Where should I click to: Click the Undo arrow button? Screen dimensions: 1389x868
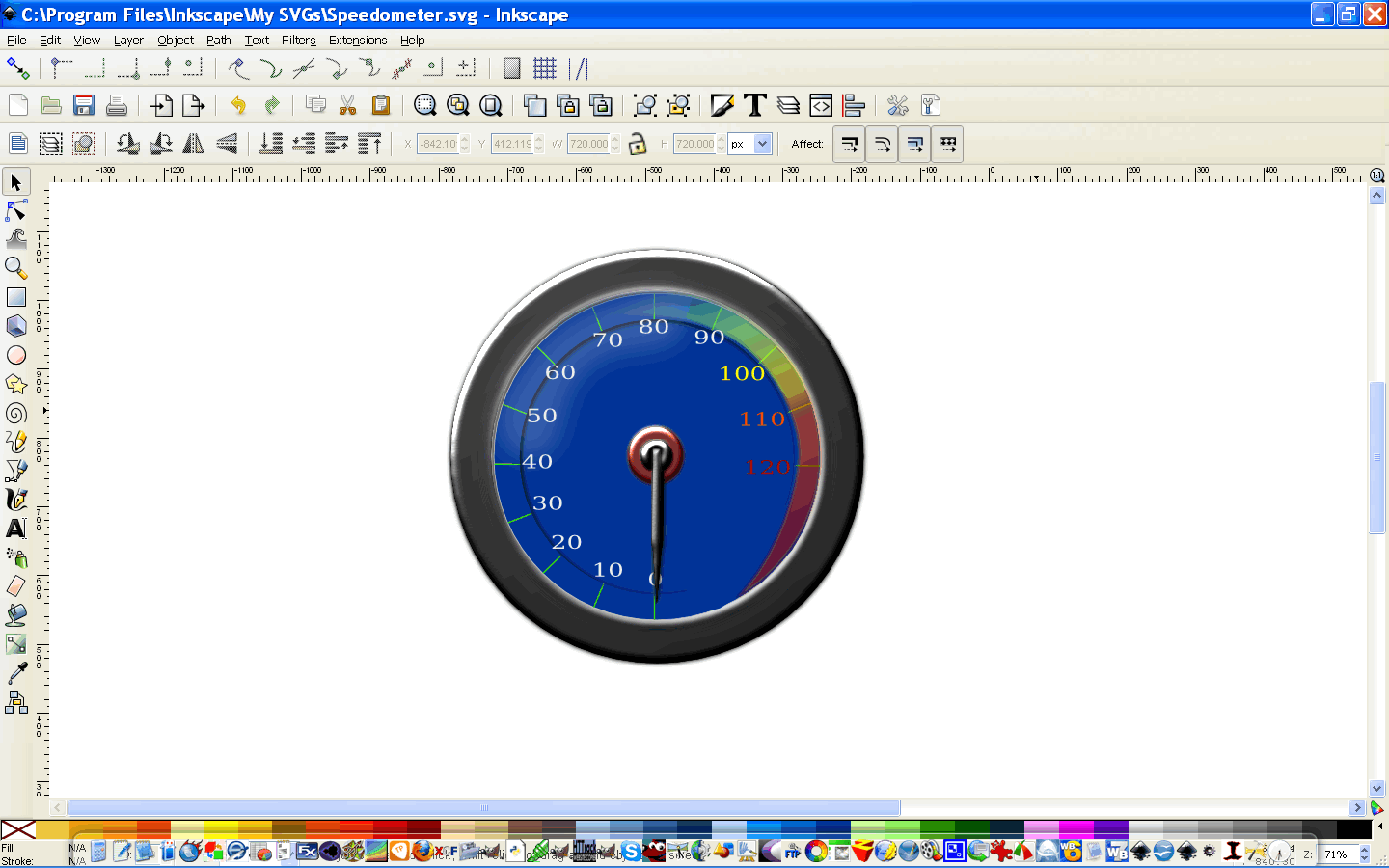(x=238, y=105)
